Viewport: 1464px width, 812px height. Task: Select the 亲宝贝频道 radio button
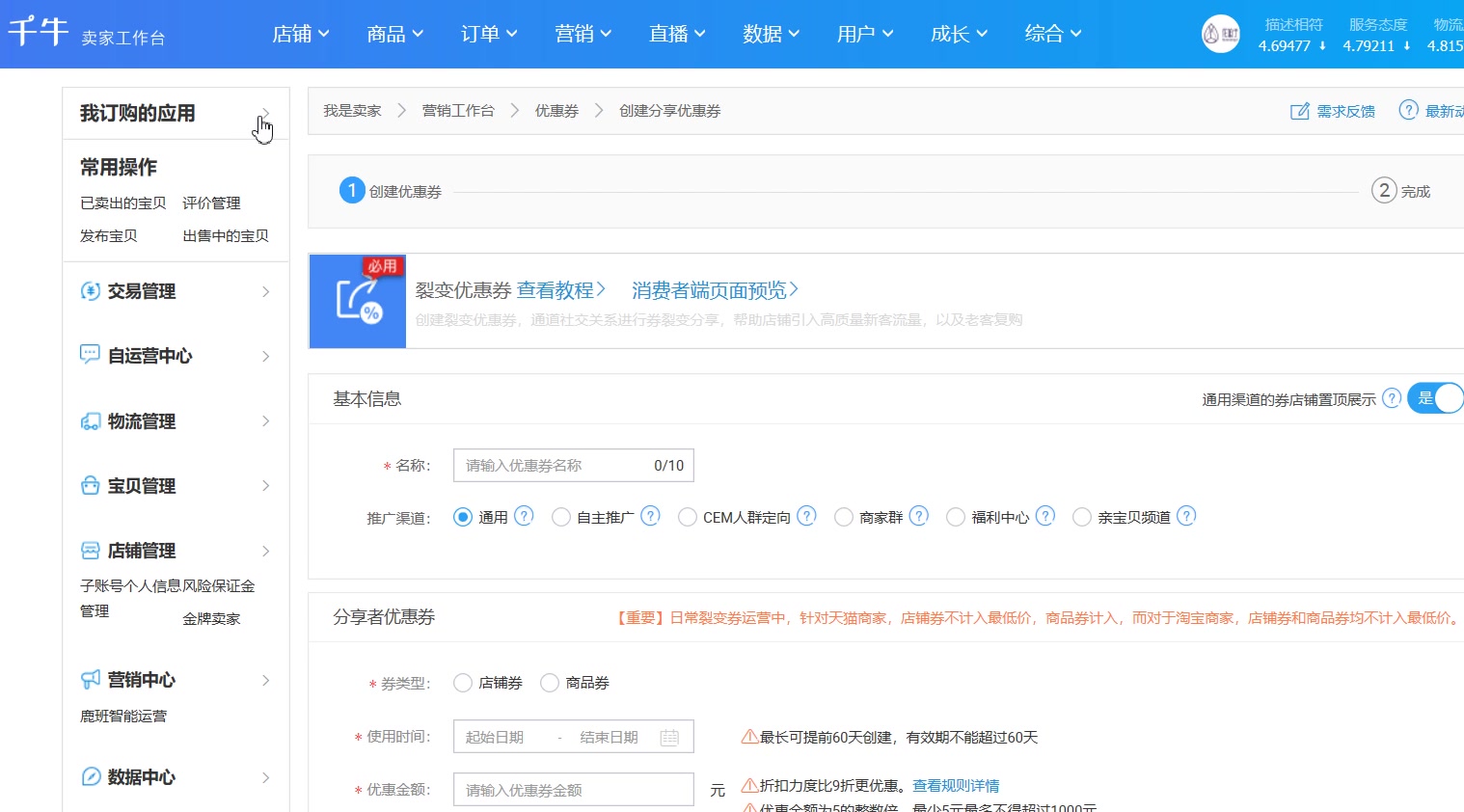point(1082,517)
